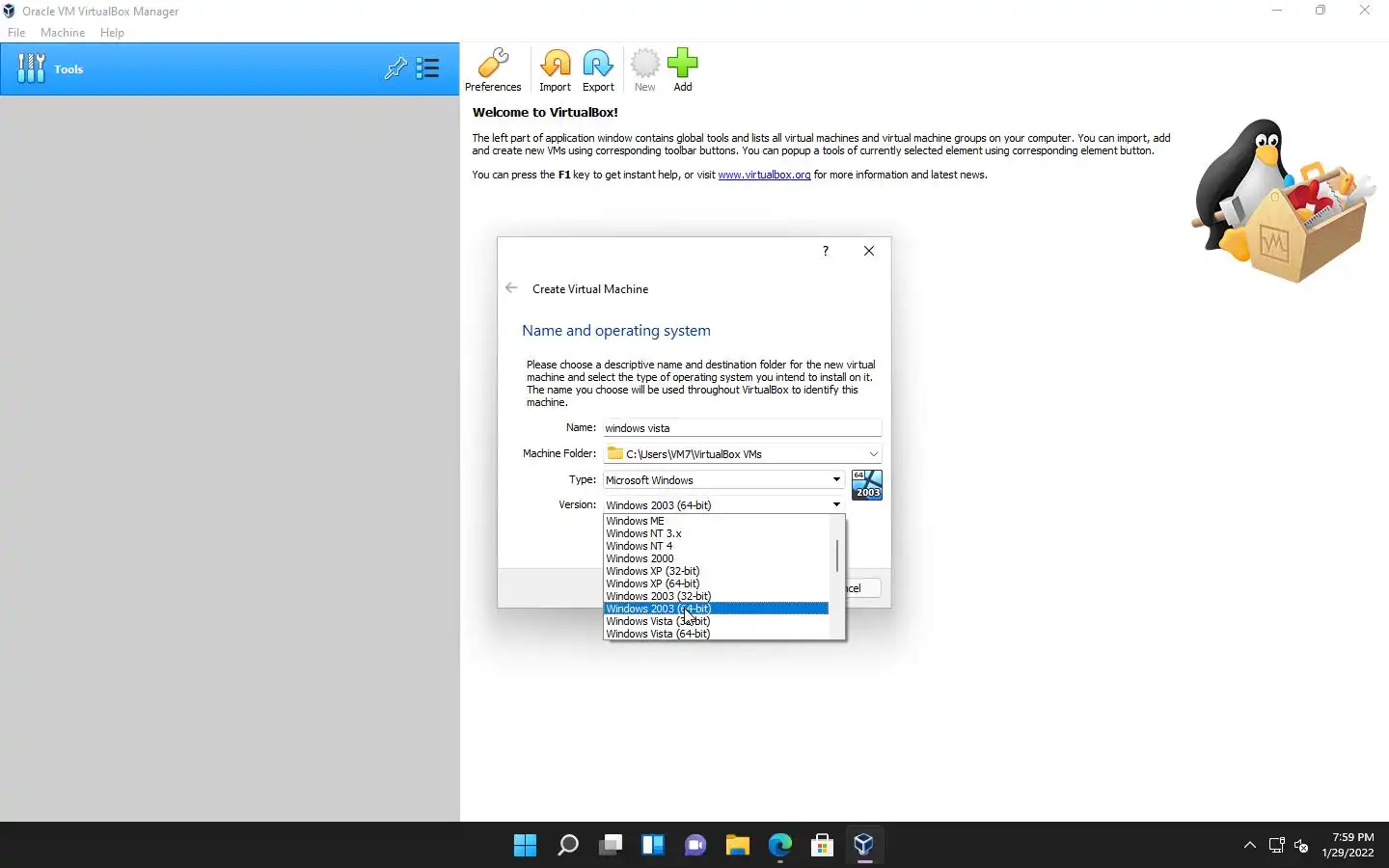Click VirtualBox icon on taskbar

coord(864,846)
